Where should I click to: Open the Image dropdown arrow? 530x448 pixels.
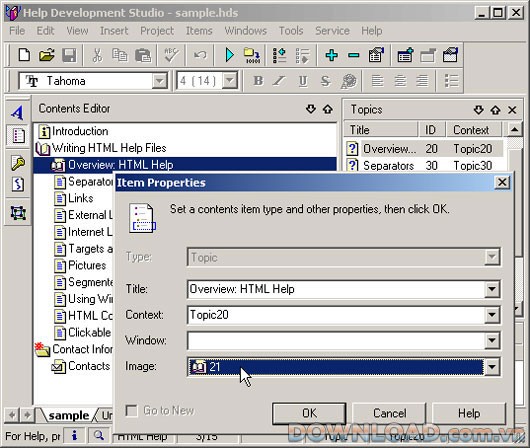pyautogui.click(x=492, y=367)
